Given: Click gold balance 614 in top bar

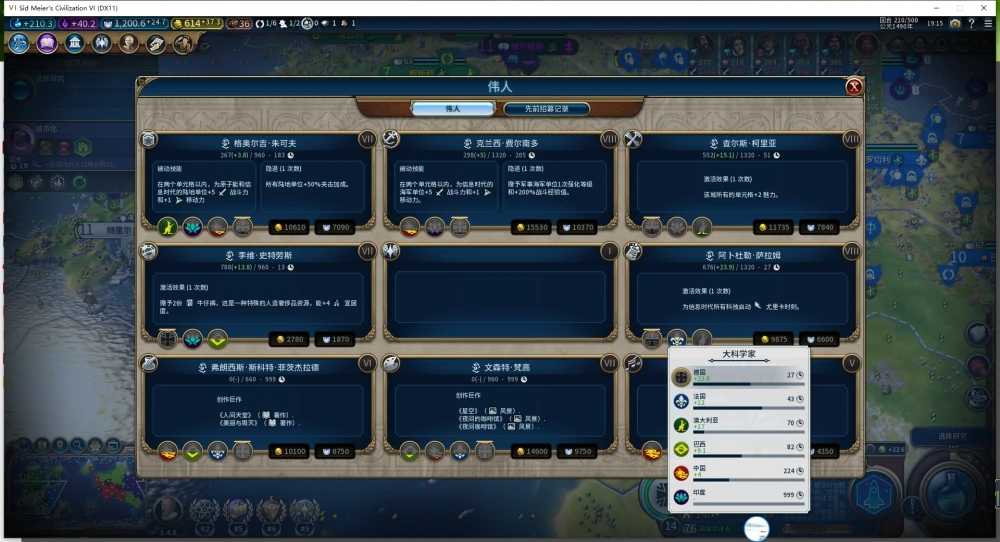Looking at the screenshot, I should pos(198,24).
